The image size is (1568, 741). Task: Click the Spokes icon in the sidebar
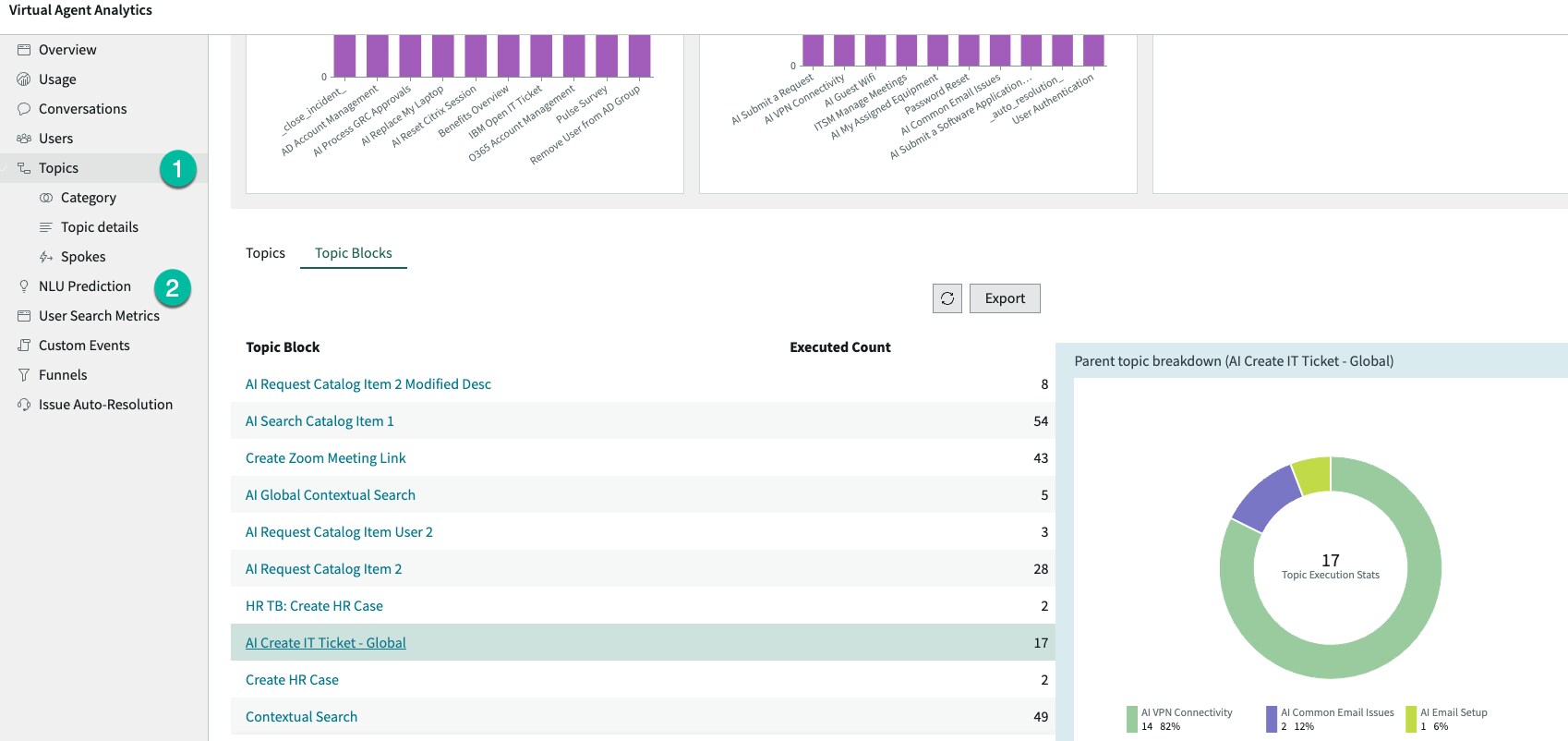click(x=46, y=257)
